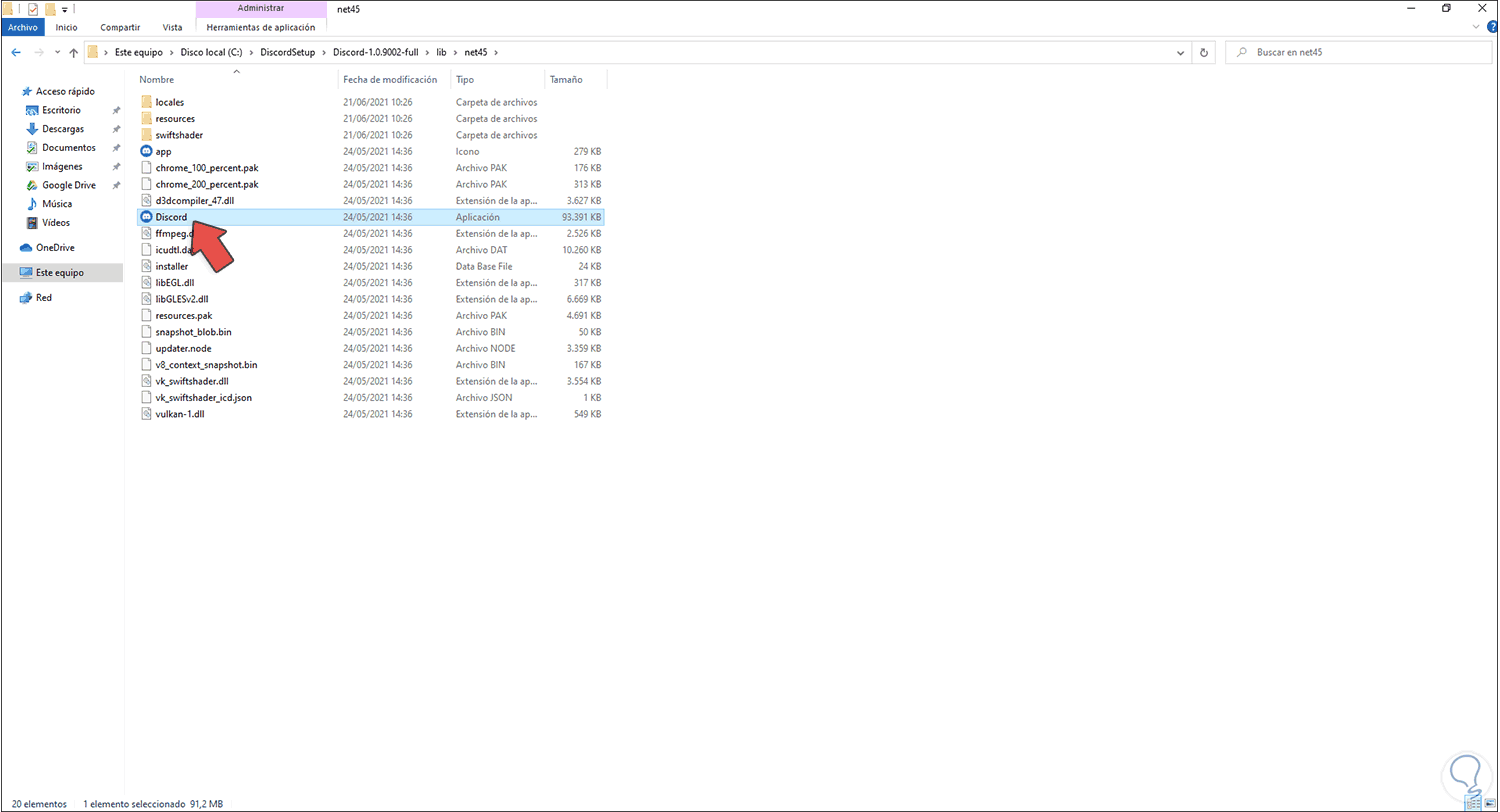Select Acceso rápido star icon

27,91
